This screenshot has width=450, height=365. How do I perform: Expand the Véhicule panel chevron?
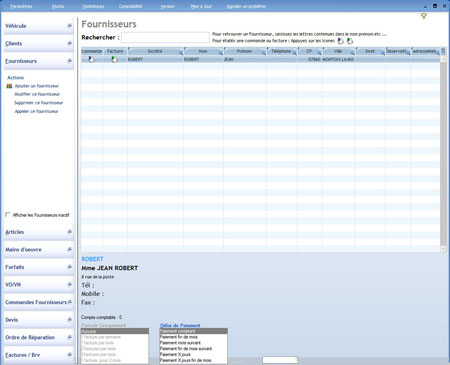click(x=70, y=26)
